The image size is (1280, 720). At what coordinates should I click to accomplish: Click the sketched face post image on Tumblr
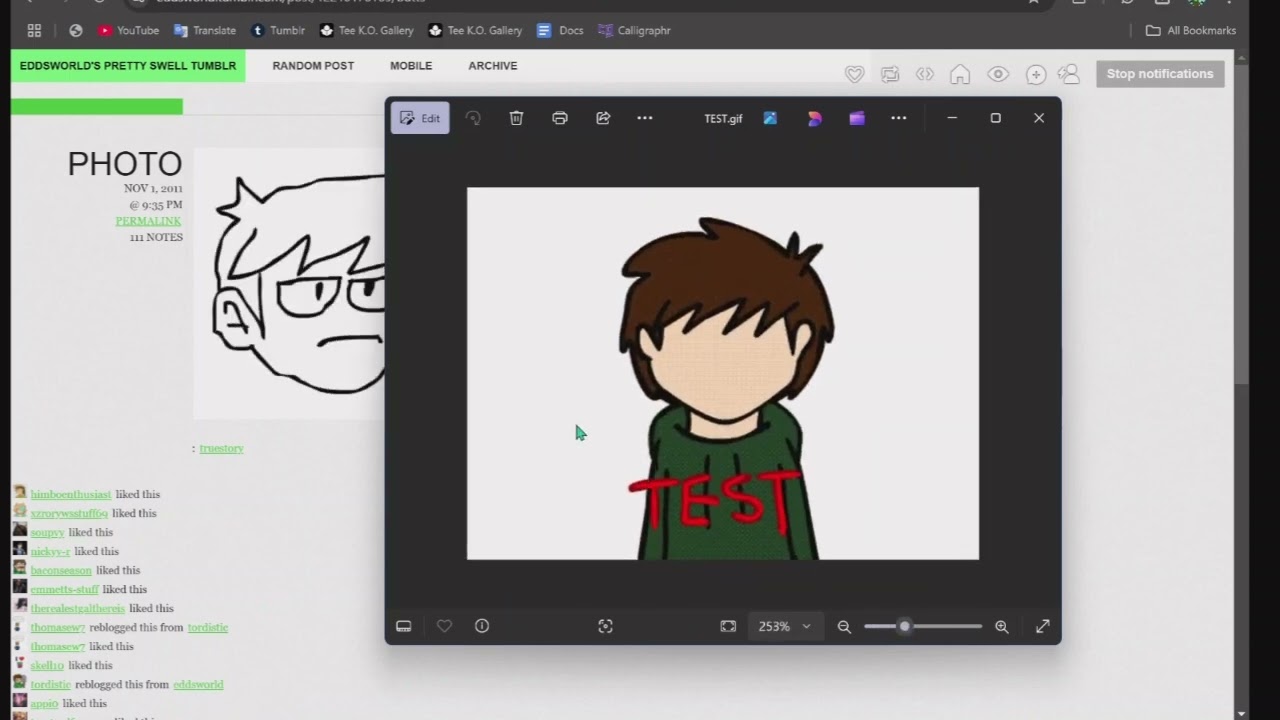[x=290, y=284]
